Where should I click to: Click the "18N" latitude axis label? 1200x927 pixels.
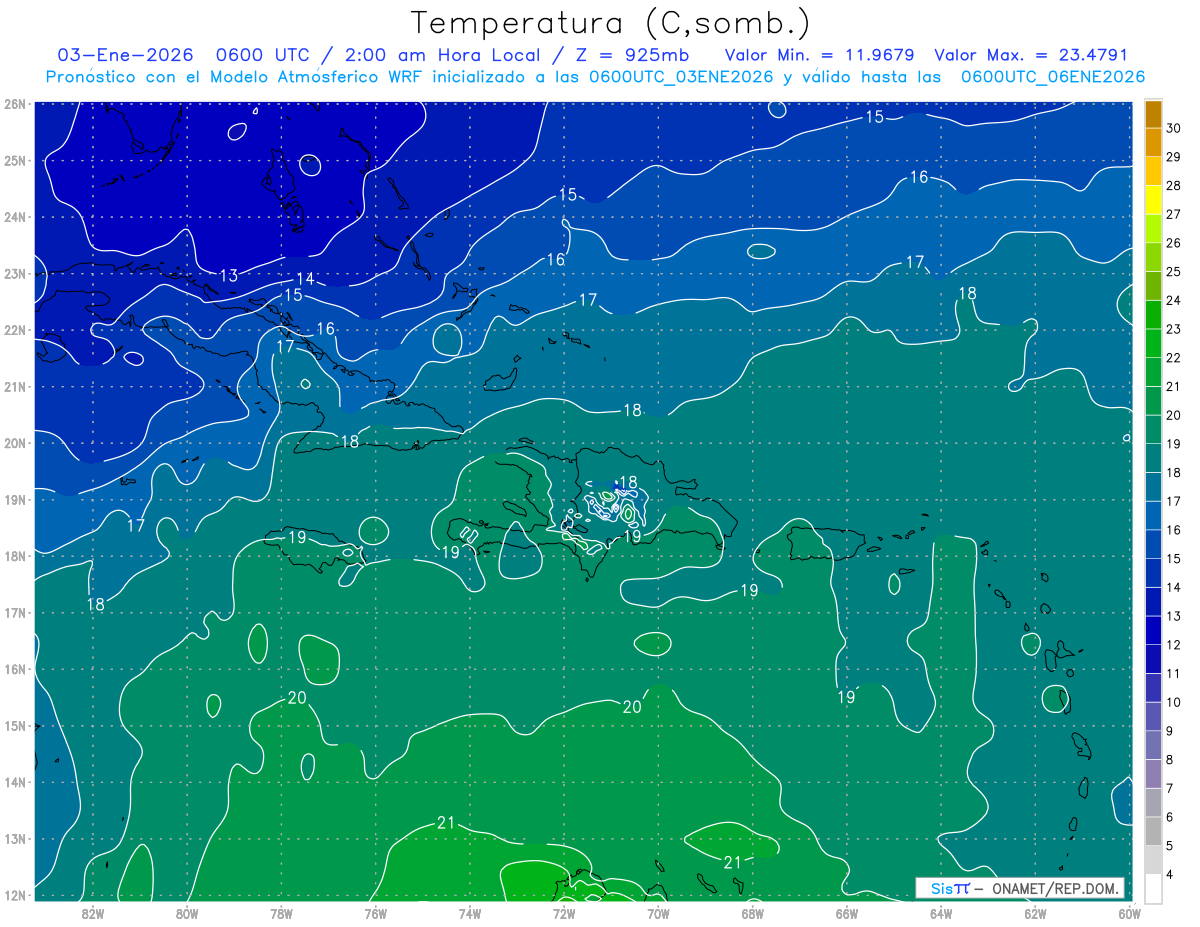point(14,556)
